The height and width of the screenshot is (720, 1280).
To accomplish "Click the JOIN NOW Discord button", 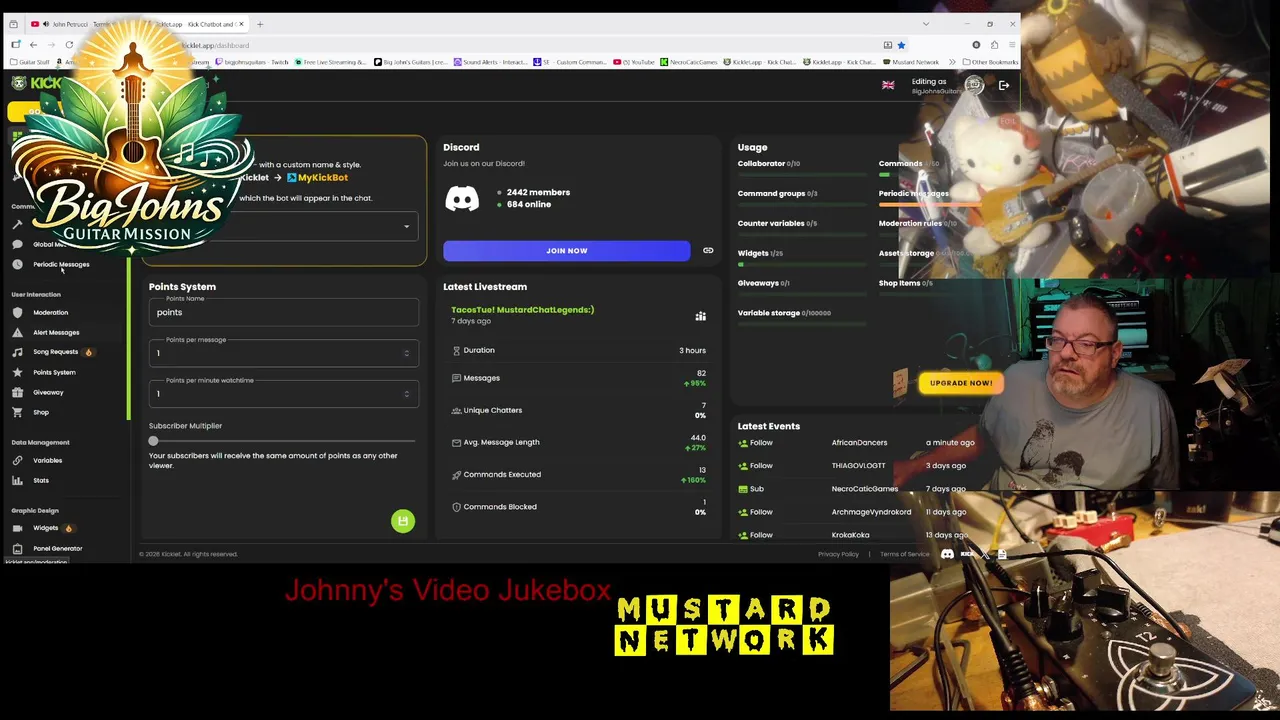I will 567,250.
